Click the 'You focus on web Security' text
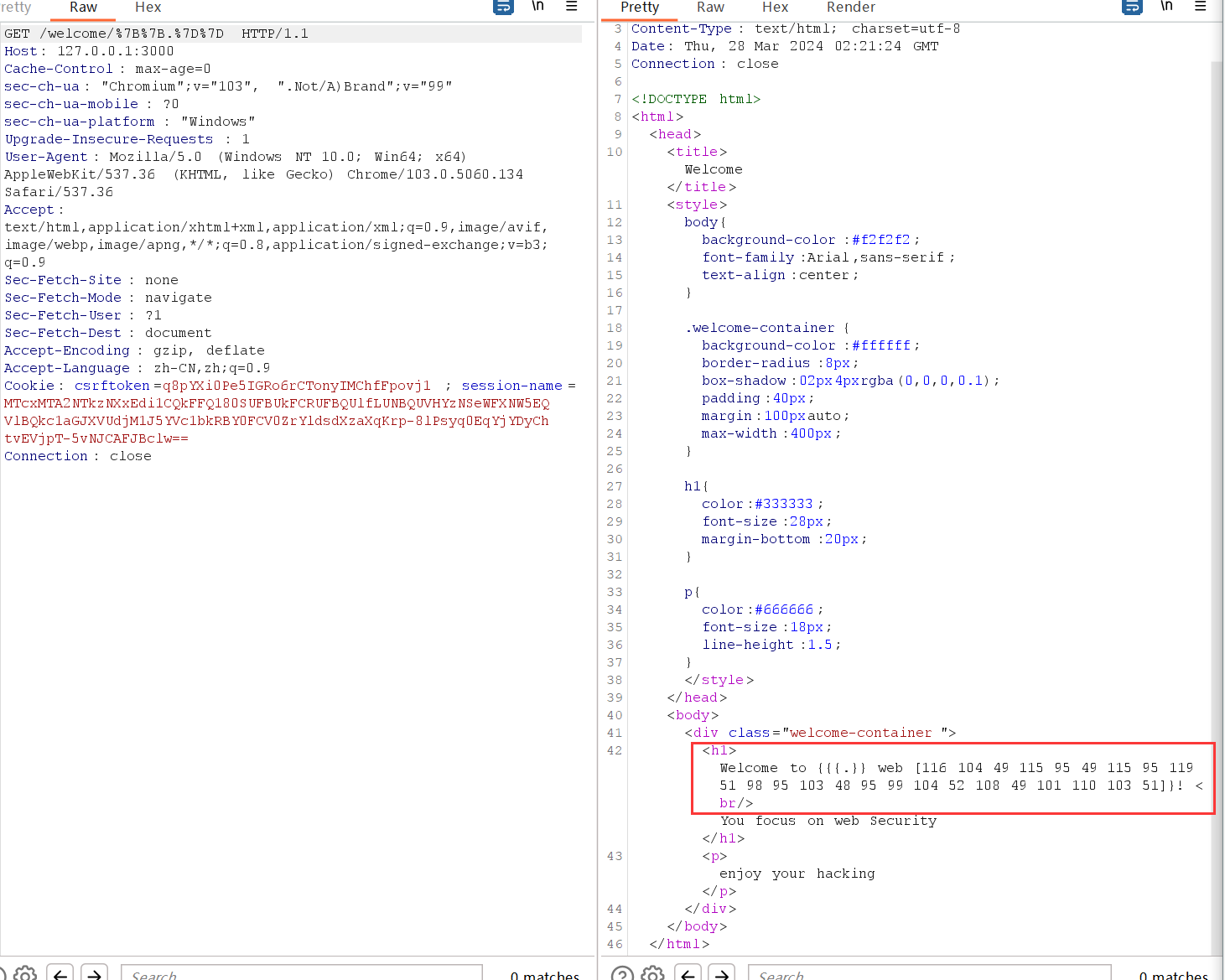The height and width of the screenshot is (980, 1225). click(828, 821)
